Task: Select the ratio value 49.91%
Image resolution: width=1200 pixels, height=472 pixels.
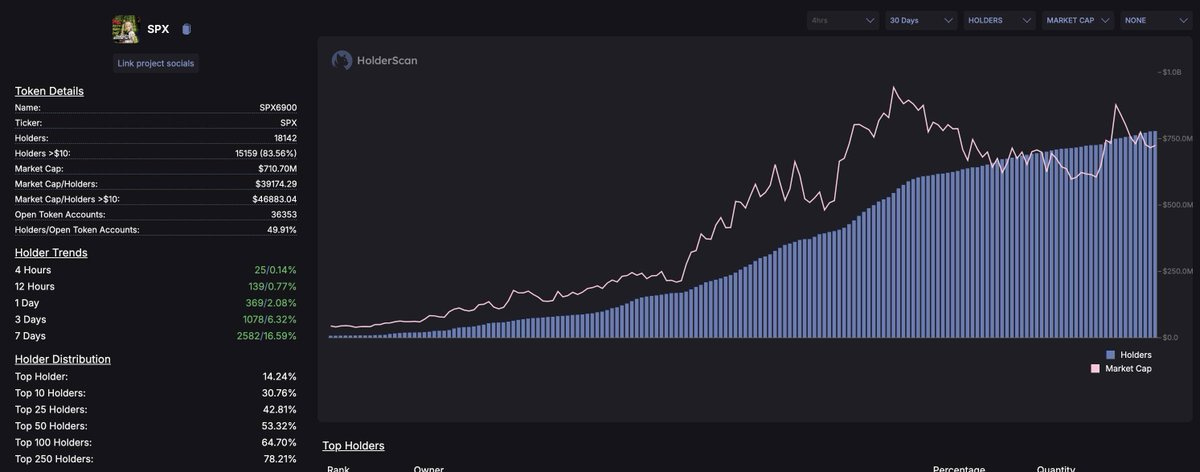Action: point(281,230)
